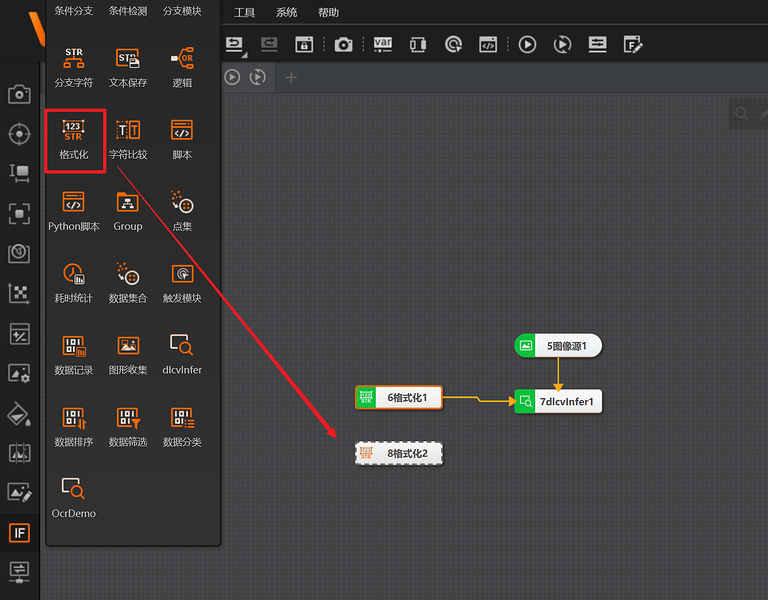This screenshot has width=768, height=600.
Task: Select the 条件分支 tool
Action: pos(73,11)
